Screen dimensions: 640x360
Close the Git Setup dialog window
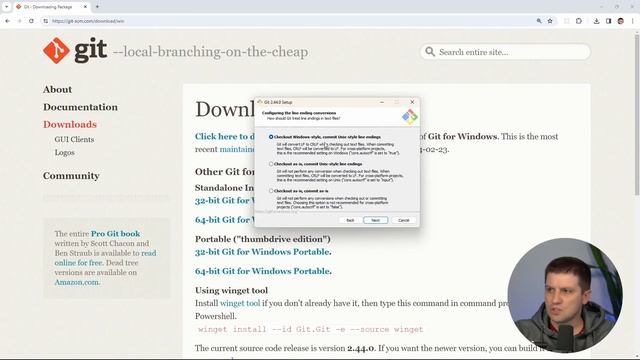tap(412, 102)
